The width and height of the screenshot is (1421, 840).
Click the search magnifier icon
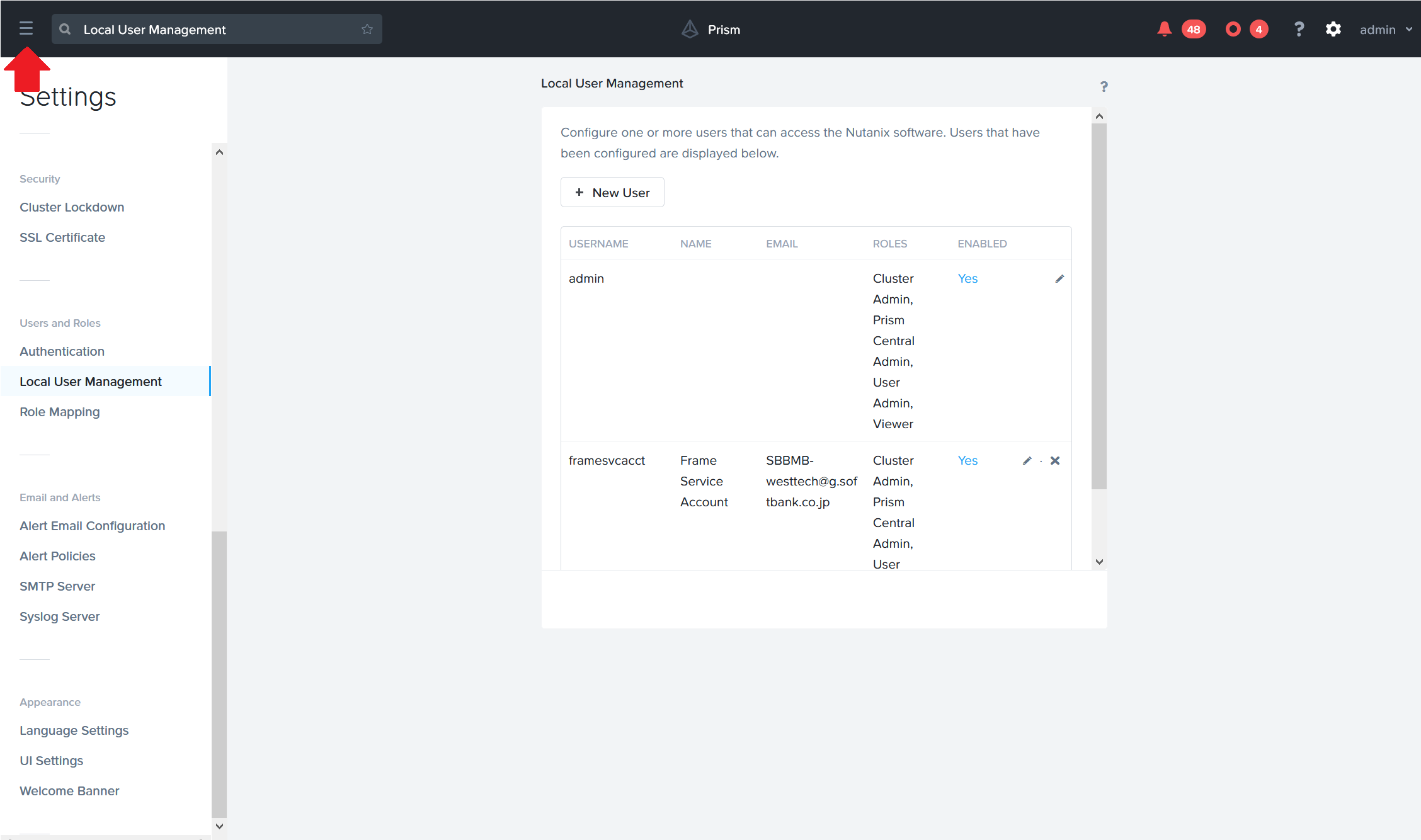point(65,29)
